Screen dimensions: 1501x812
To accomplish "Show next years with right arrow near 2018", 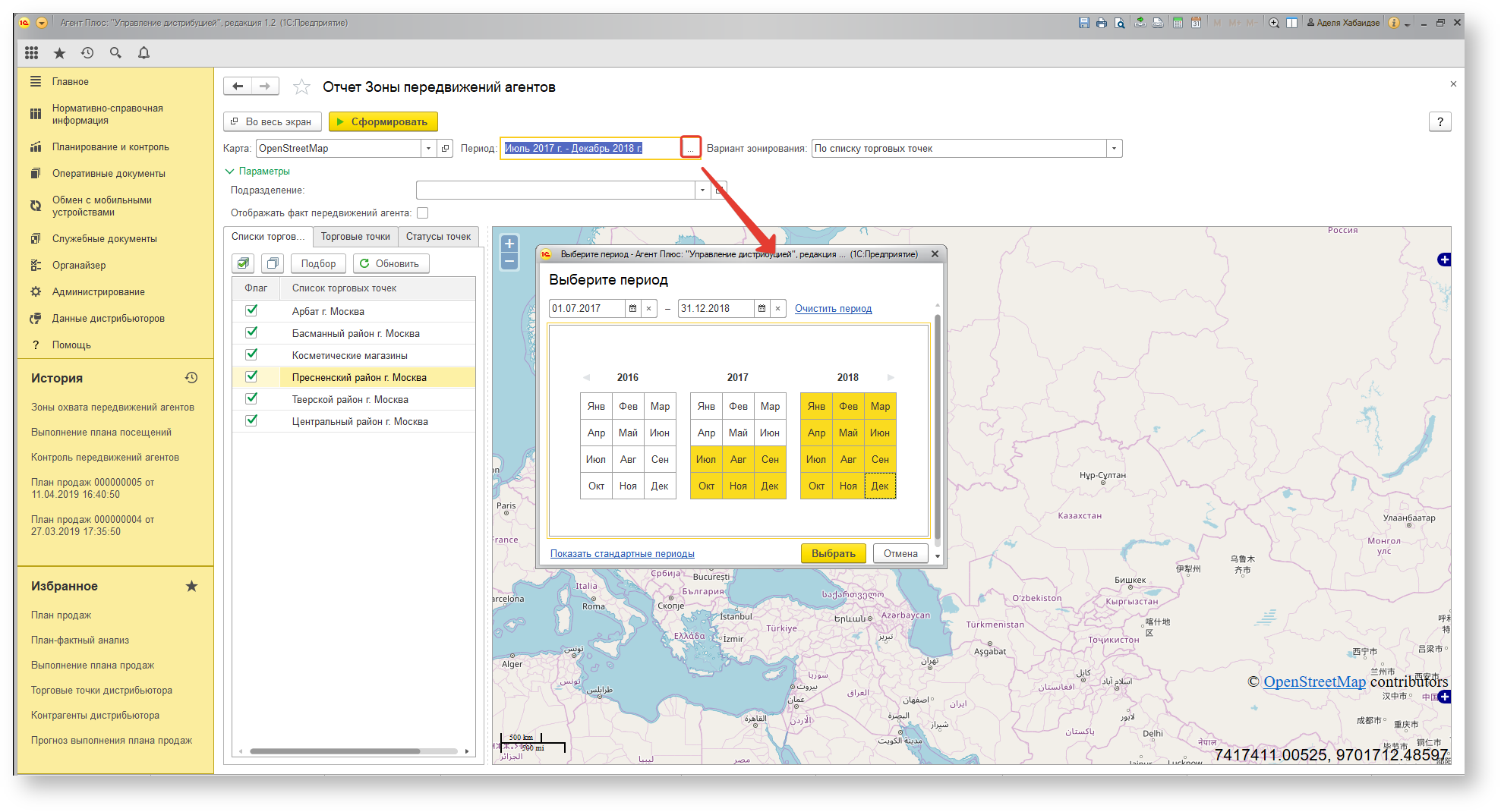I will (891, 377).
